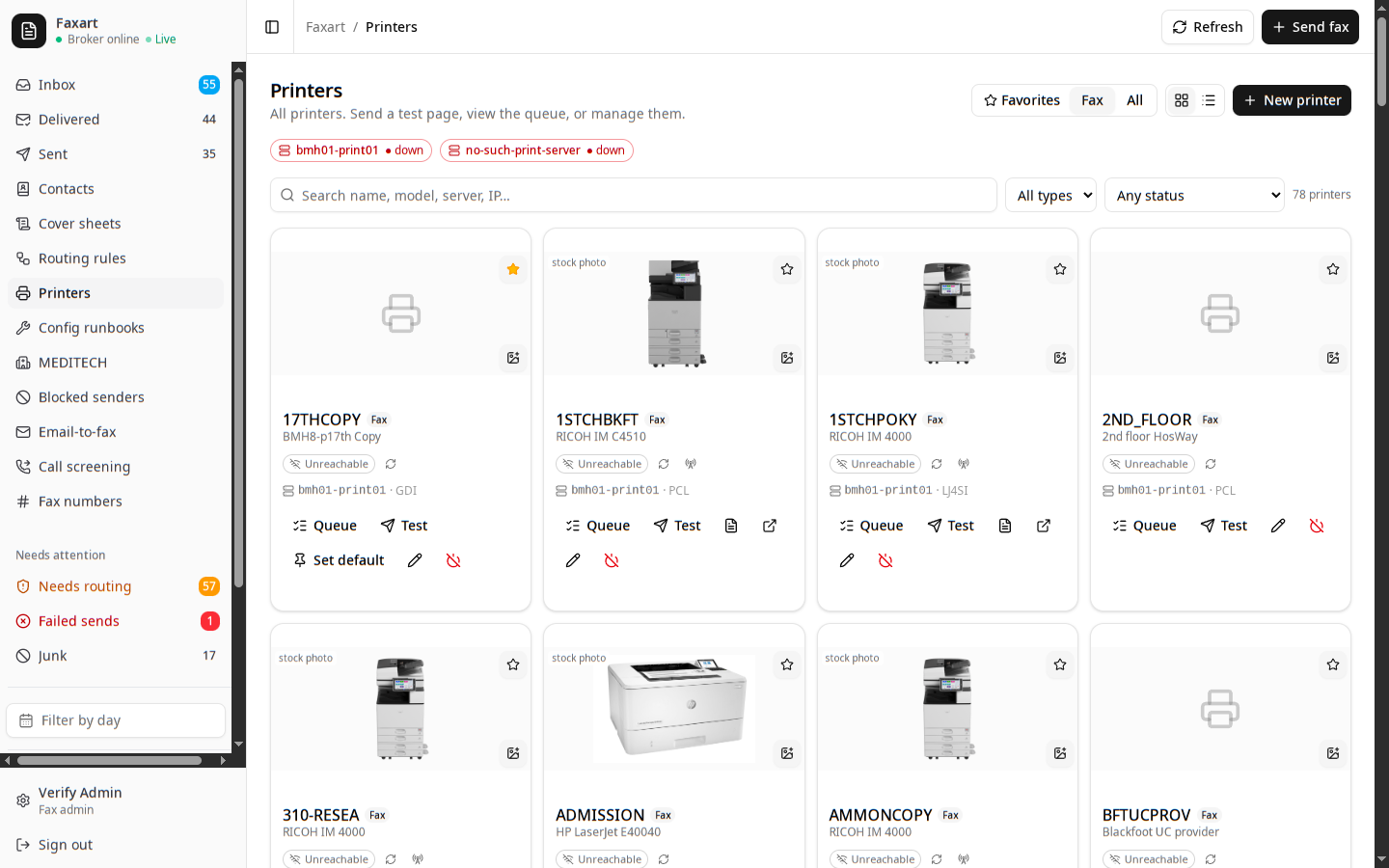Viewport: 1389px width, 868px height.
Task: Edit the 1STCHBKFT printer
Action: pos(573,560)
